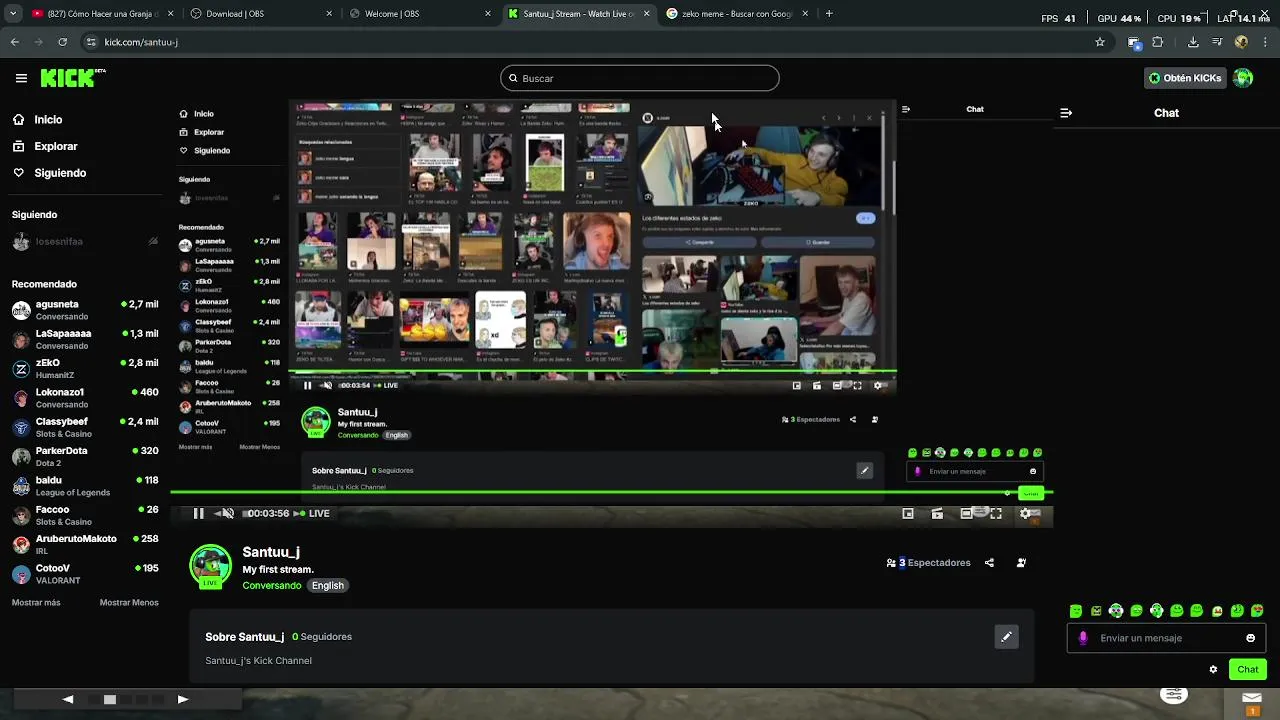The height and width of the screenshot is (720, 1280).
Task: Open the browser downloads icon
Action: point(1193,42)
